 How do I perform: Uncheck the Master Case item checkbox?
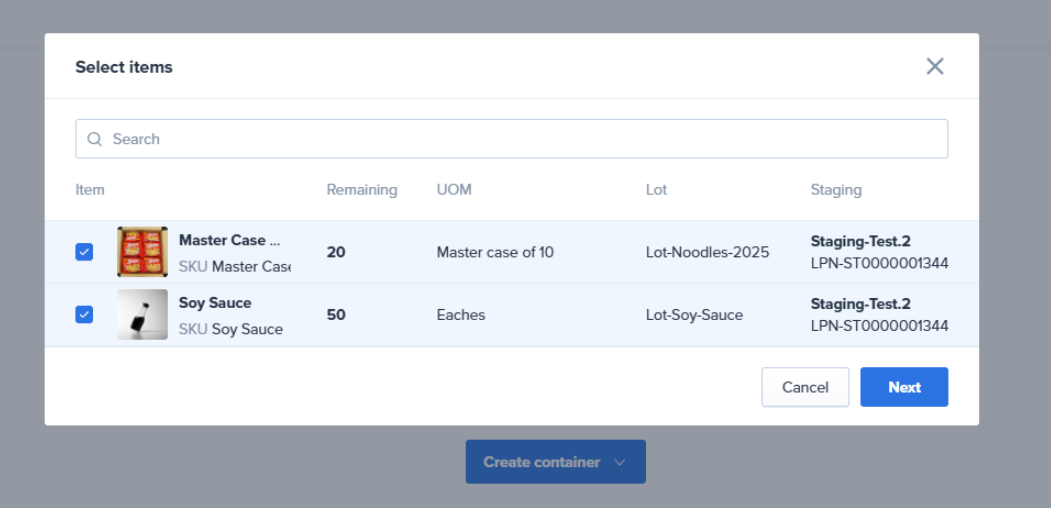[x=84, y=252]
